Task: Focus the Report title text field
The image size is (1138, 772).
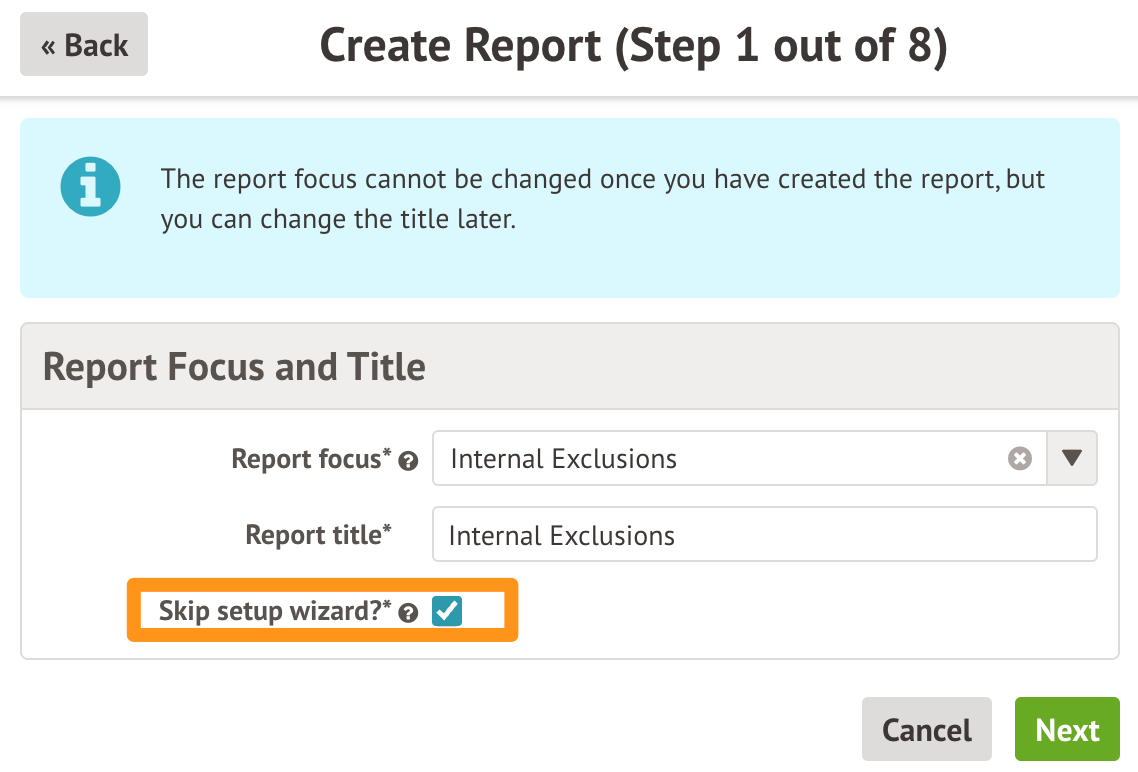Action: tap(764, 535)
